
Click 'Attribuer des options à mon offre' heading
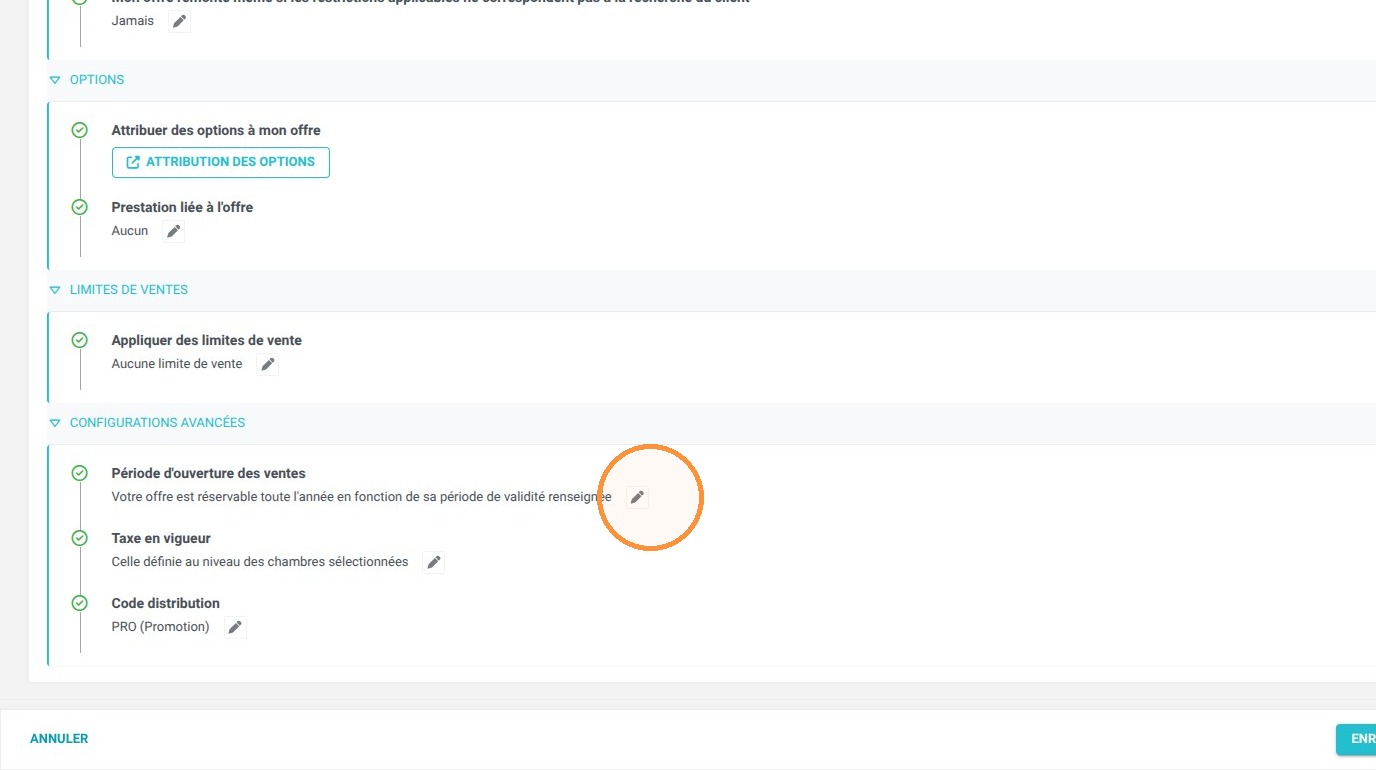point(216,130)
